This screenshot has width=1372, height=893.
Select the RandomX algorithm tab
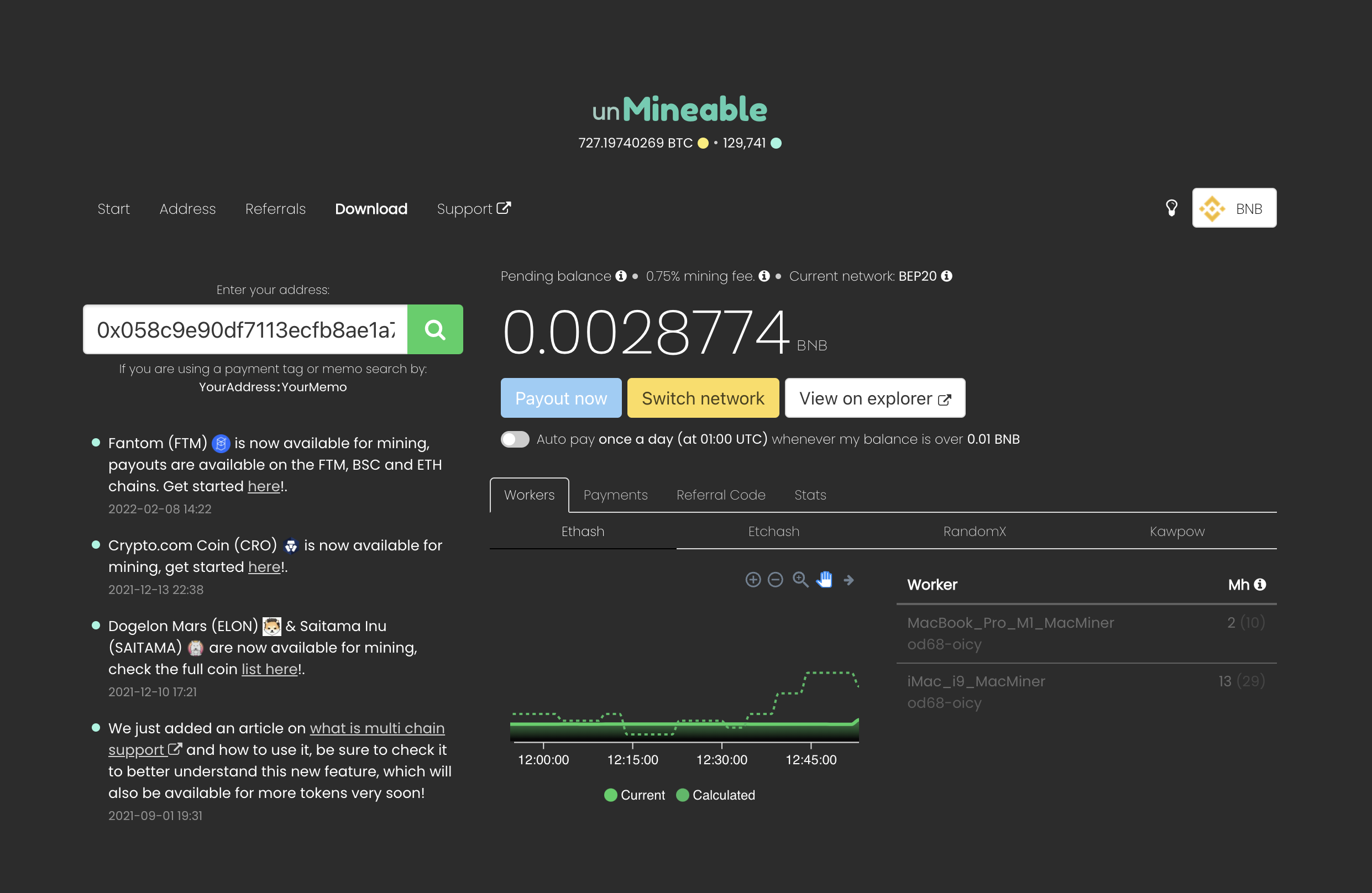coord(974,531)
